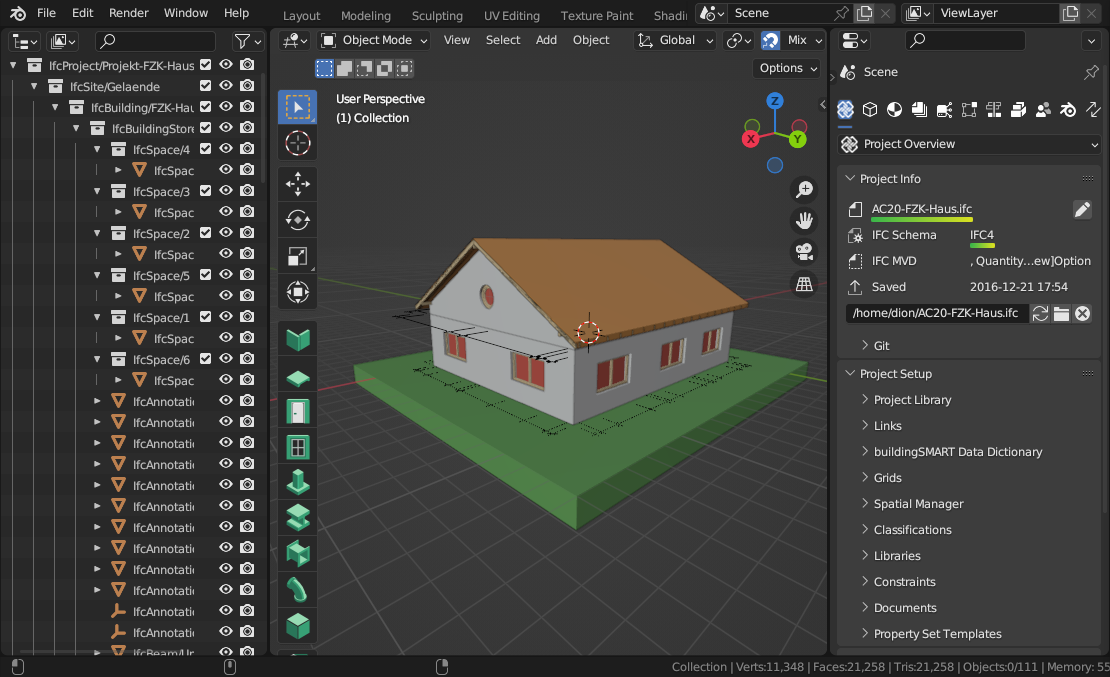Screen dimensions: 1110x677
Task: Click the zoom magnifier viewport icon
Action: (804, 190)
